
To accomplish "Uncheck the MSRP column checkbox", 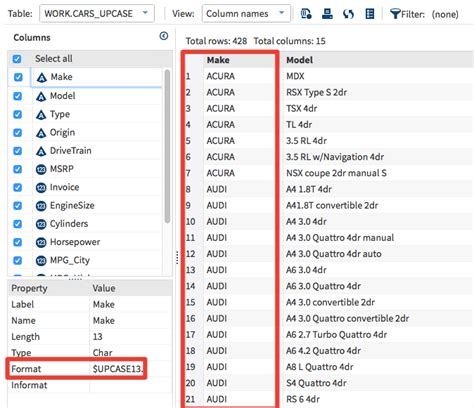I will click(17, 169).
